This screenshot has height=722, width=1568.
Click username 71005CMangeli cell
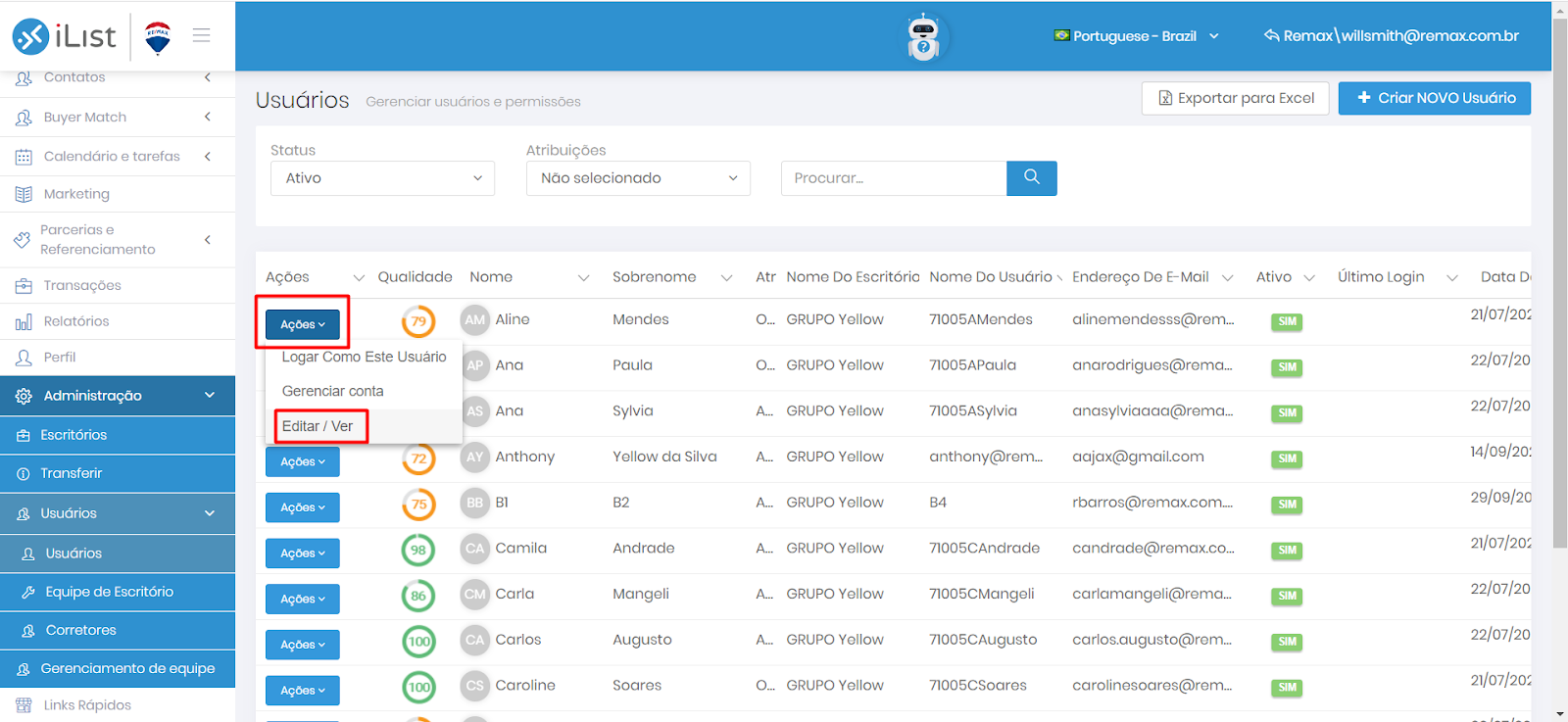pyautogui.click(x=982, y=594)
